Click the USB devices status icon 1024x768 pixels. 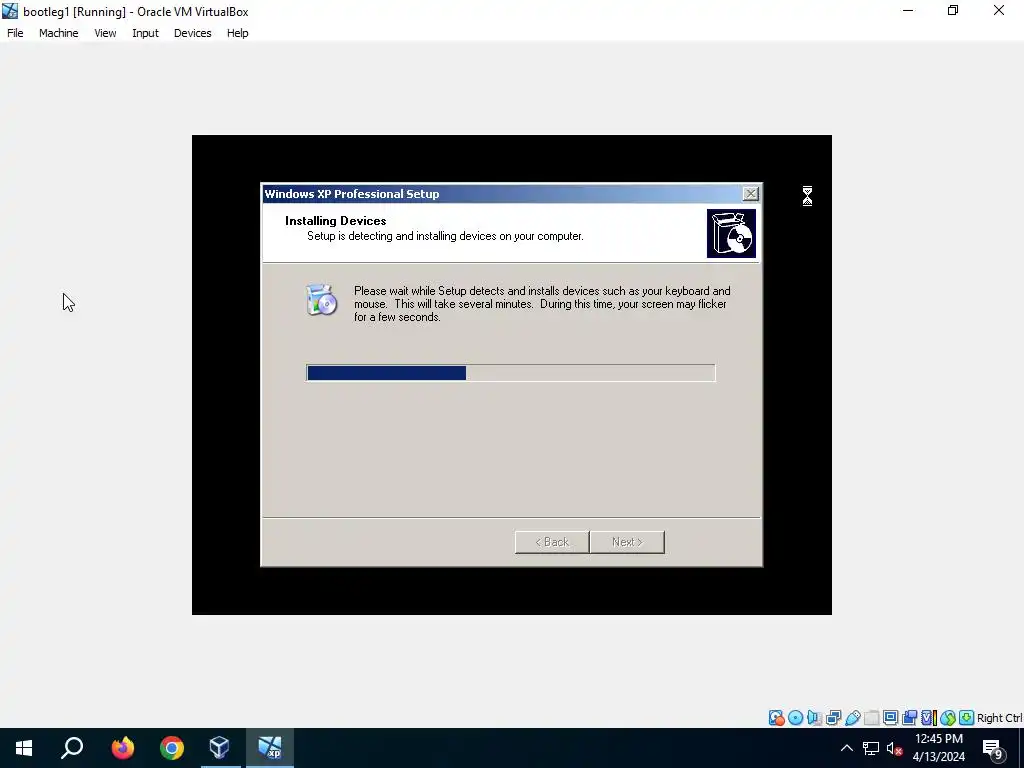click(x=853, y=718)
